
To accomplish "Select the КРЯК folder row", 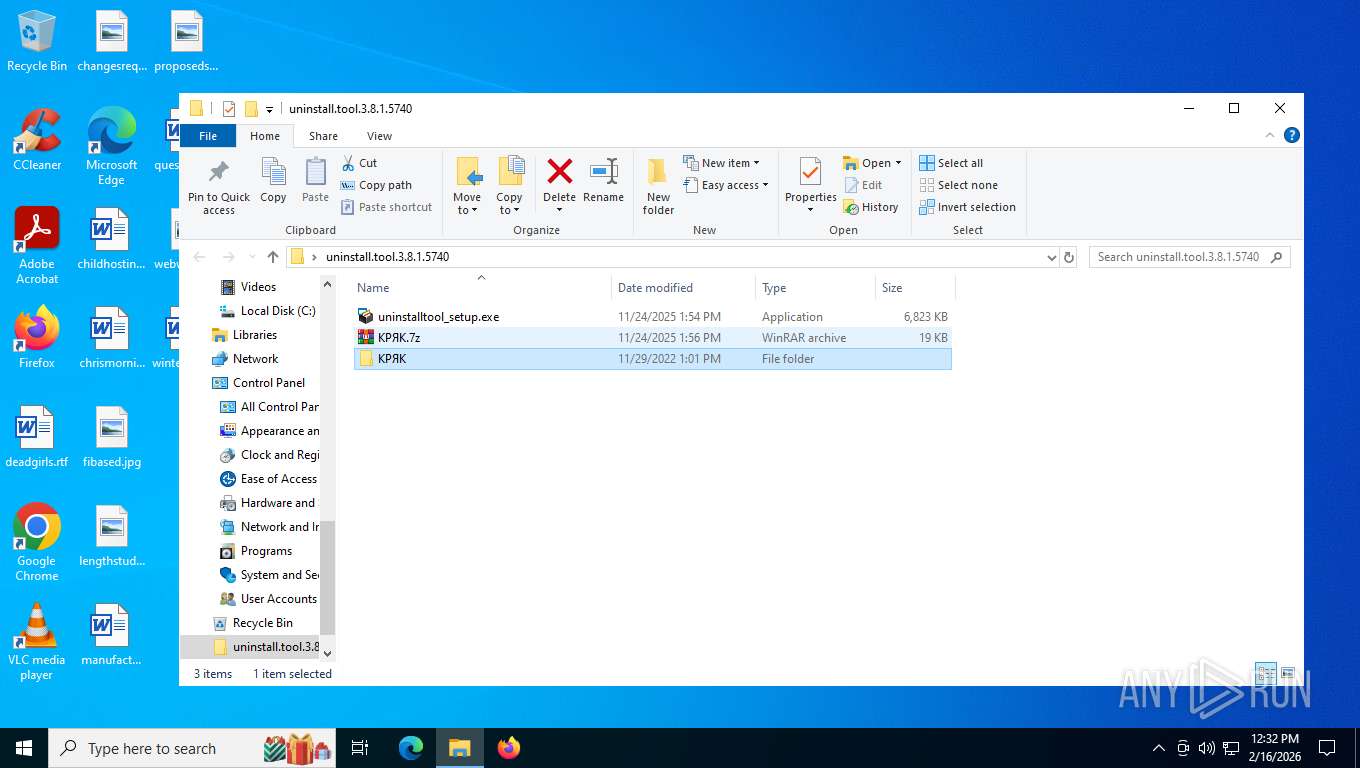I will point(653,359).
